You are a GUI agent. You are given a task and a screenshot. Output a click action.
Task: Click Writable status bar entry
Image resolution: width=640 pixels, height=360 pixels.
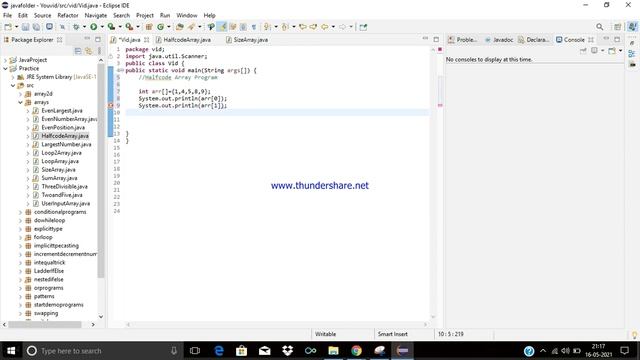tap(325, 334)
